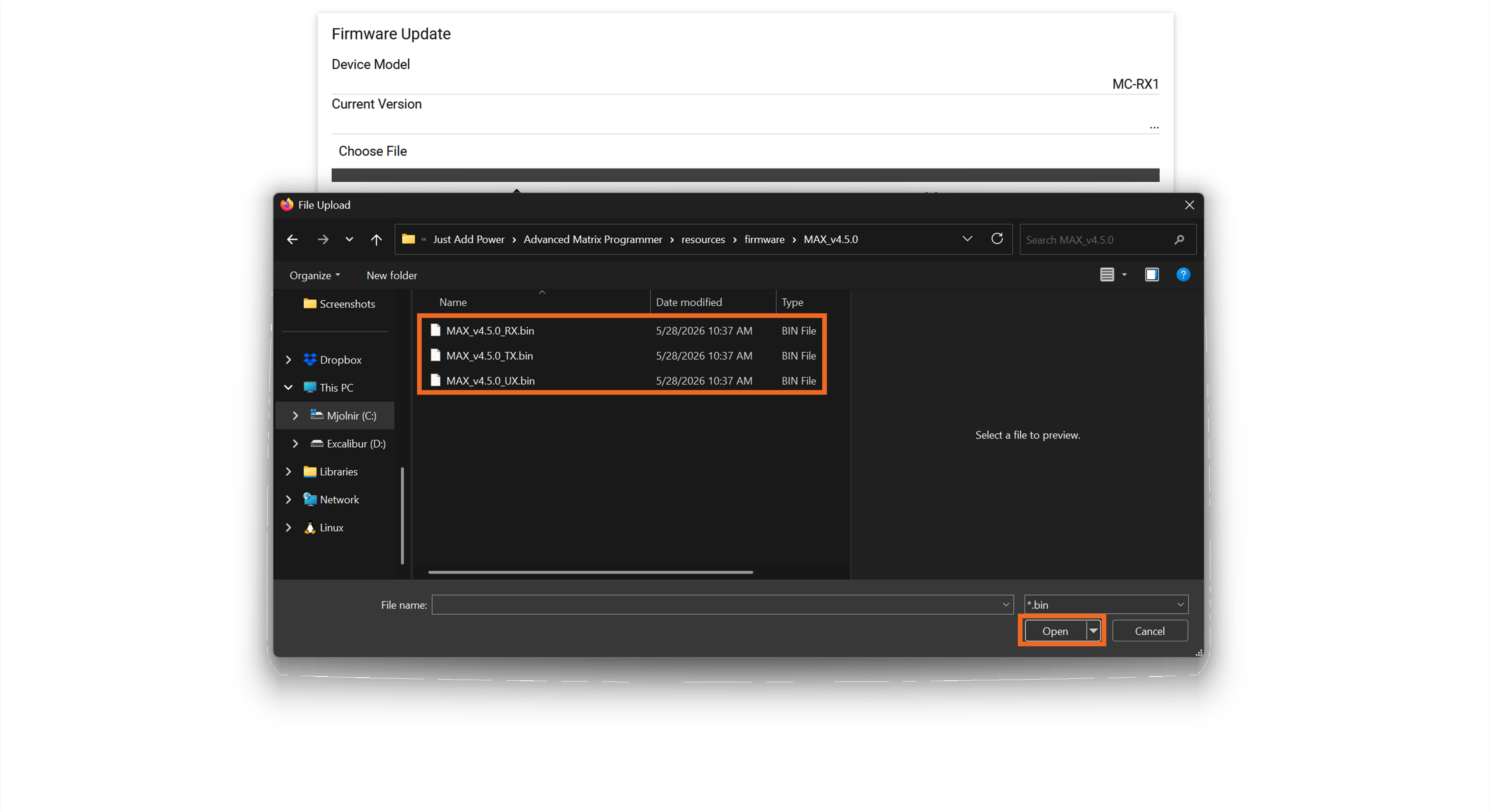Open the File name history dropdown
Screen dimensions: 1490x812
point(1006,604)
